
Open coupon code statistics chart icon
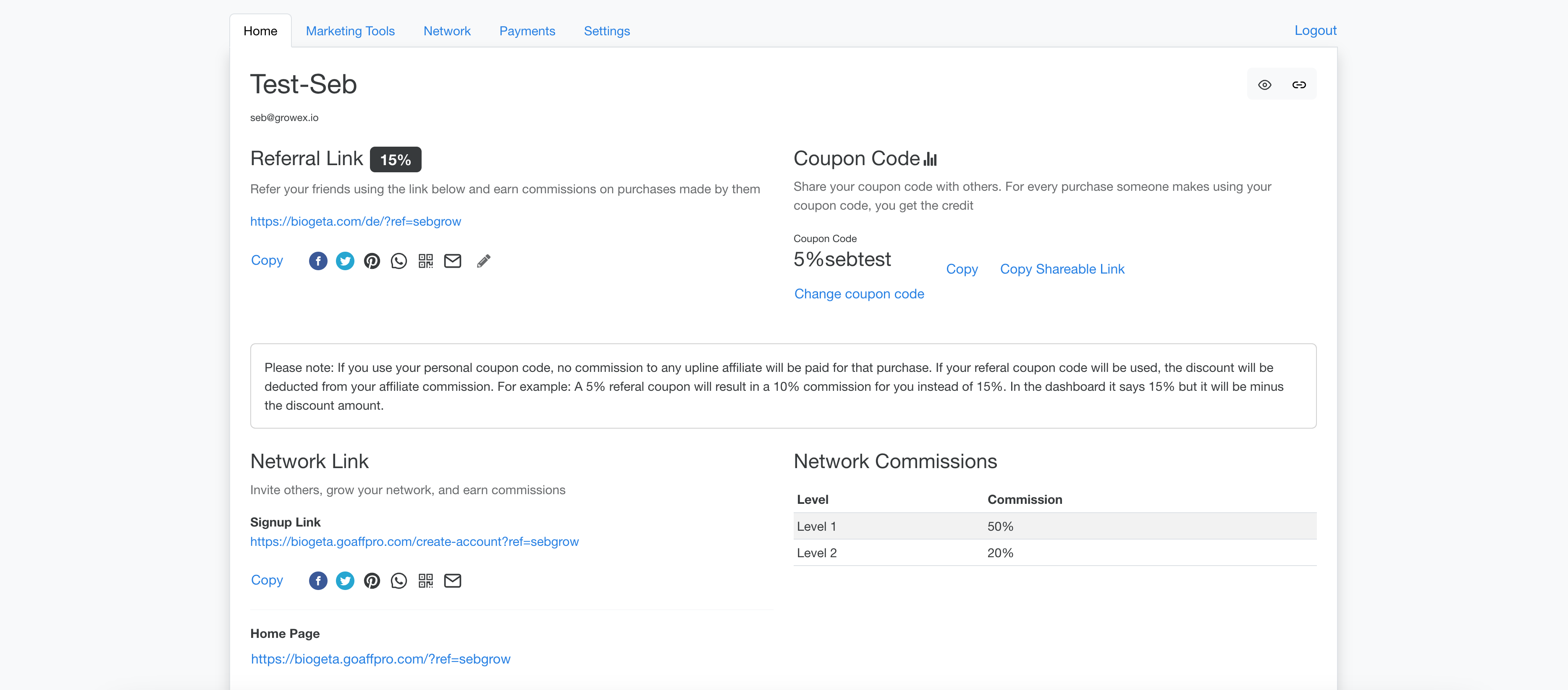(930, 160)
